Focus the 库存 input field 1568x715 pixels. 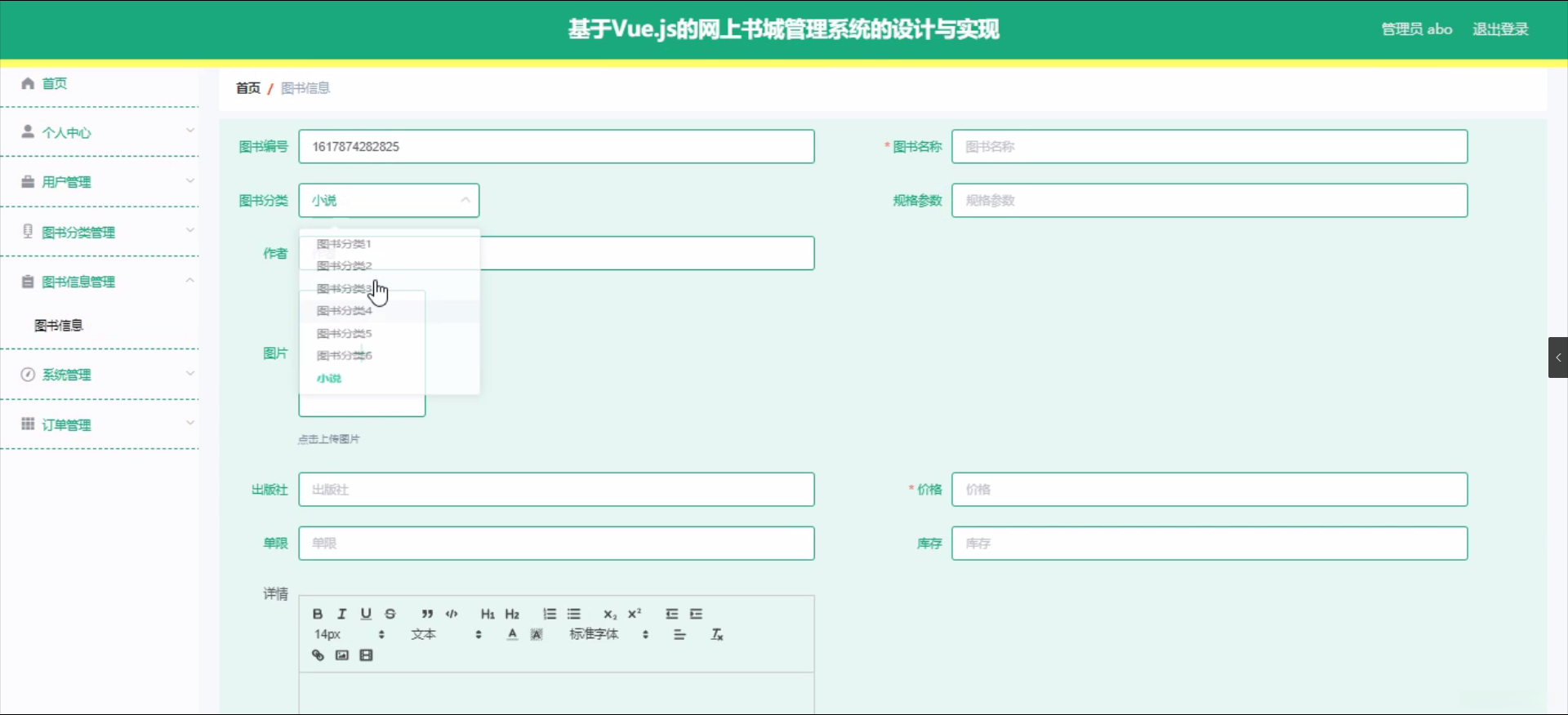click(1209, 543)
